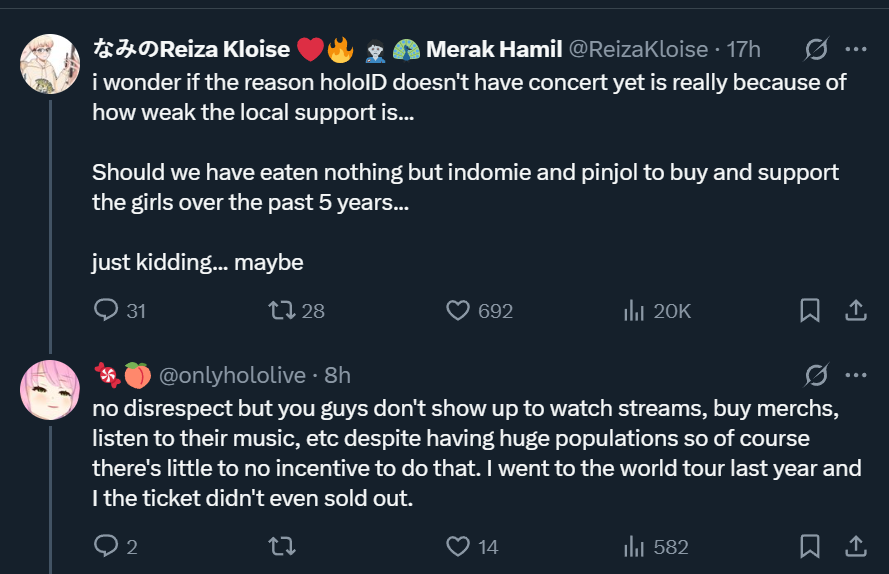This screenshot has height=574, width=889.
Task: Repost the holoID concert tweet
Action: point(283,311)
